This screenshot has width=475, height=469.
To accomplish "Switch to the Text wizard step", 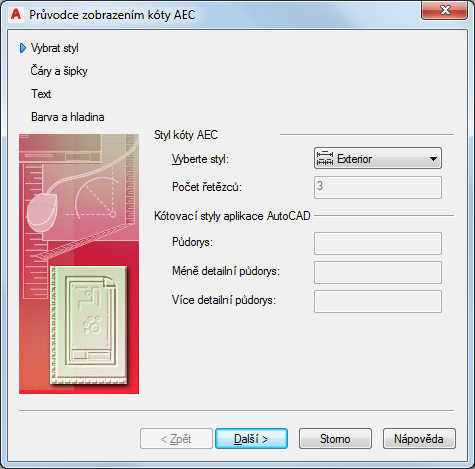I will pyautogui.click(x=41, y=94).
